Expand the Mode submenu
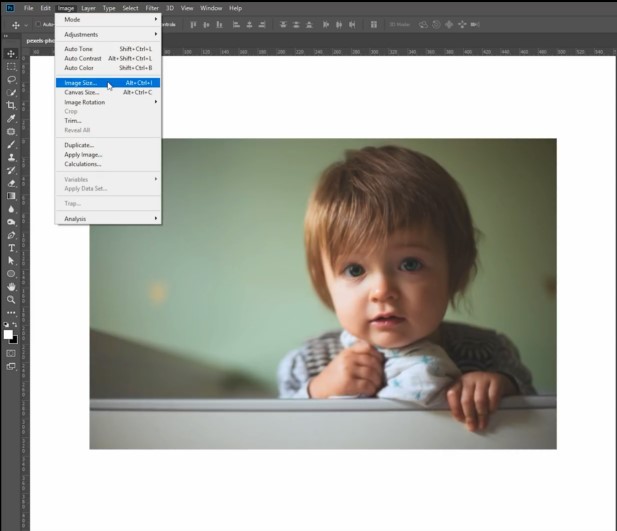 coord(108,19)
